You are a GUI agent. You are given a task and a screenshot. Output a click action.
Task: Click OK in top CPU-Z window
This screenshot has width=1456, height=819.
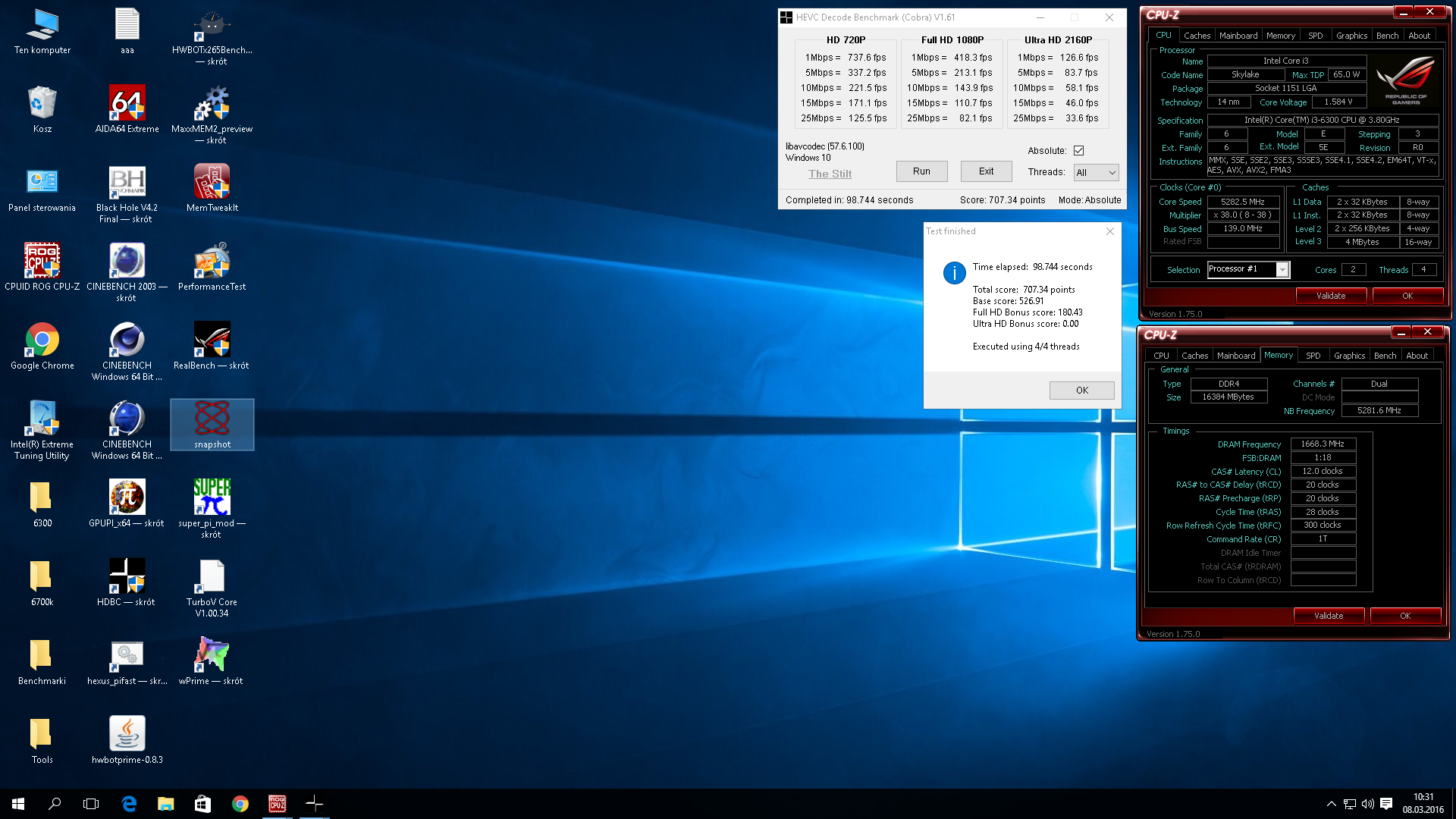pos(1407,296)
